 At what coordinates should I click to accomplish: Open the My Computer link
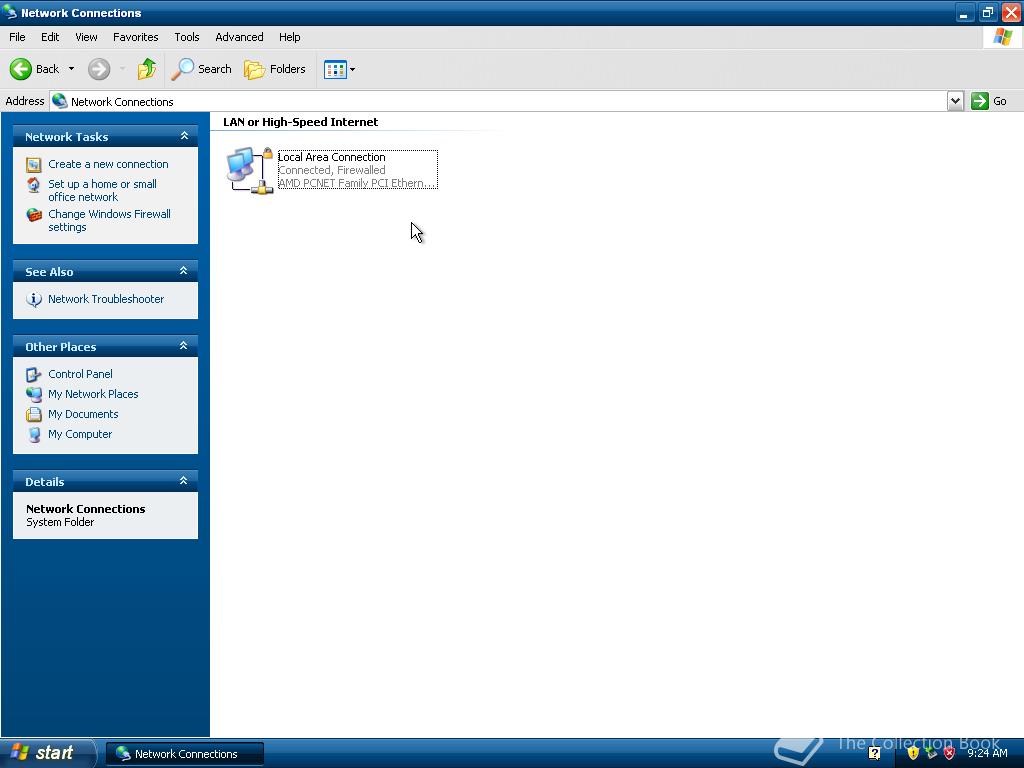coord(80,434)
